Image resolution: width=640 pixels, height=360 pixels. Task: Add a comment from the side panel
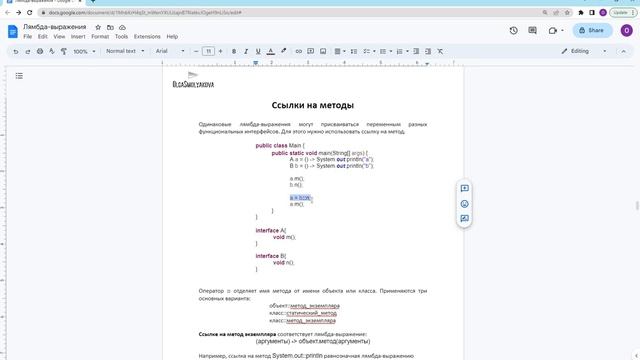[x=464, y=188]
